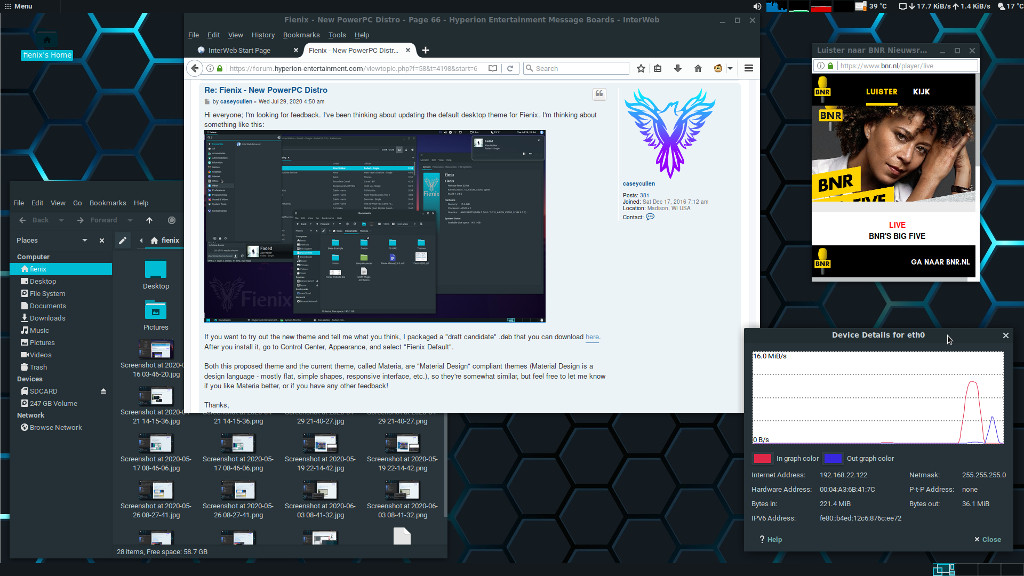
Task: Click GA NAAR BNR.NL banner
Action: (940, 262)
